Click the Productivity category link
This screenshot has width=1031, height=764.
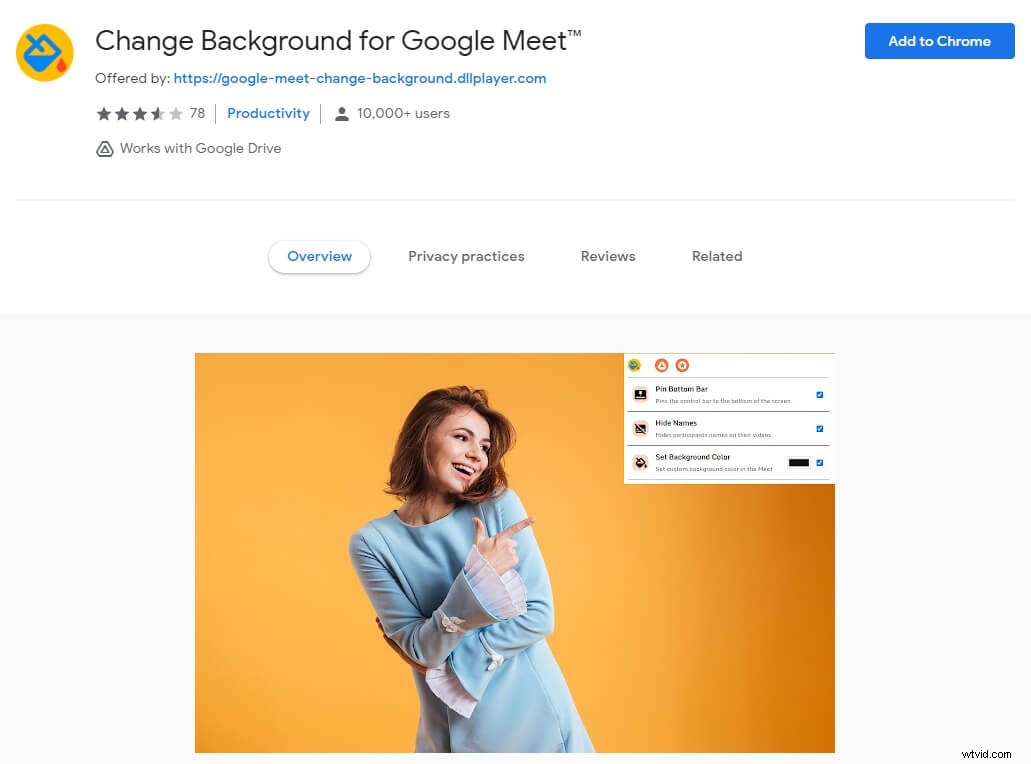pos(268,113)
